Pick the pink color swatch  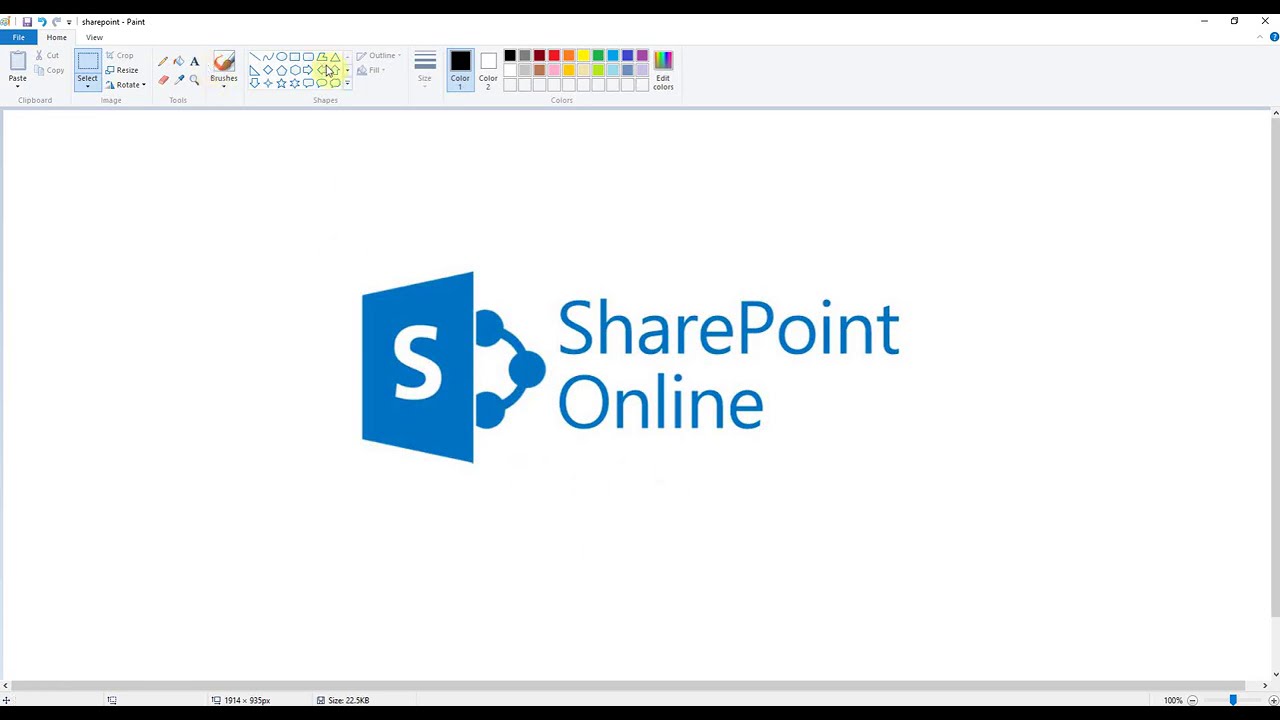(554, 70)
